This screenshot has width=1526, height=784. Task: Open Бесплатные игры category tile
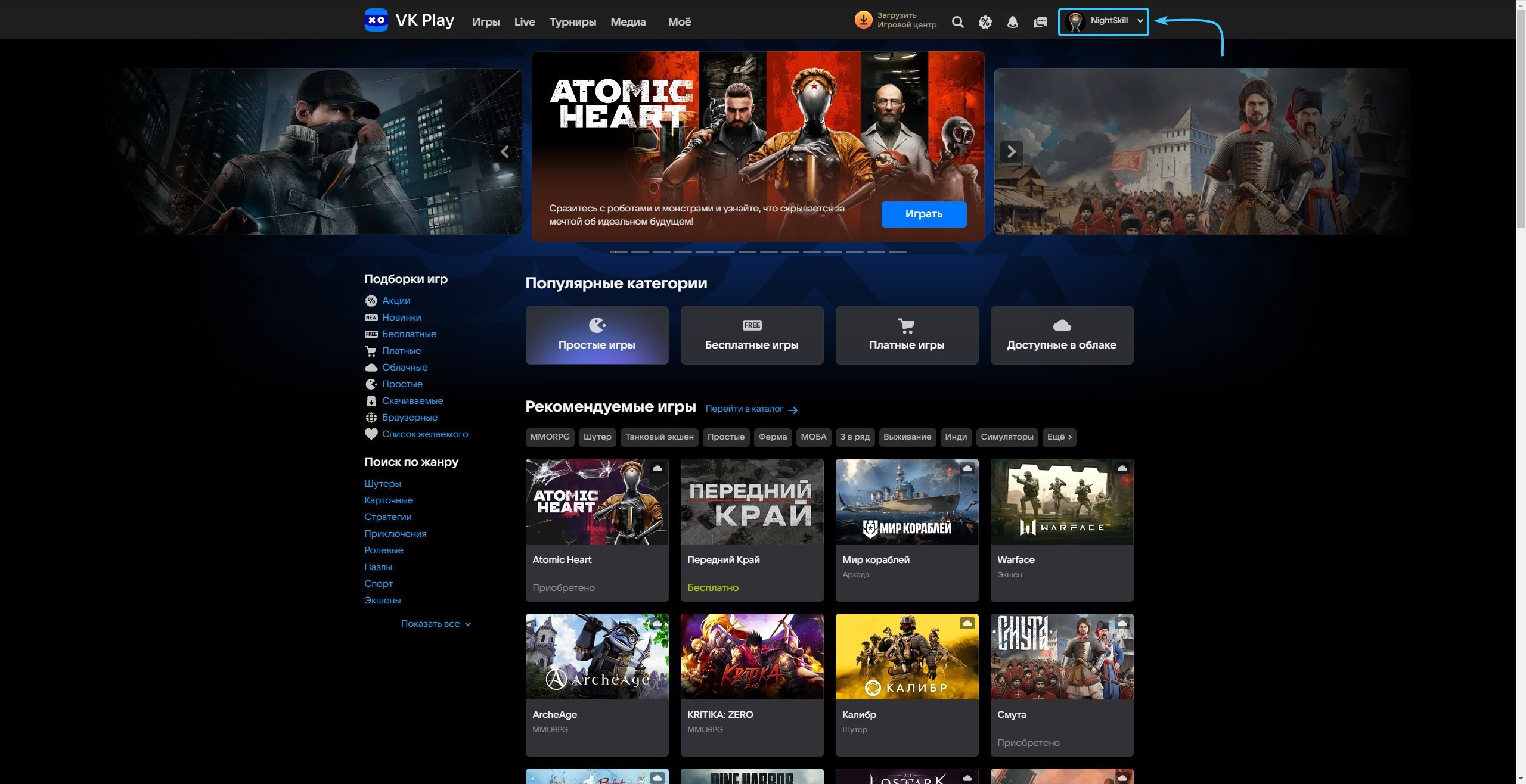coord(752,335)
